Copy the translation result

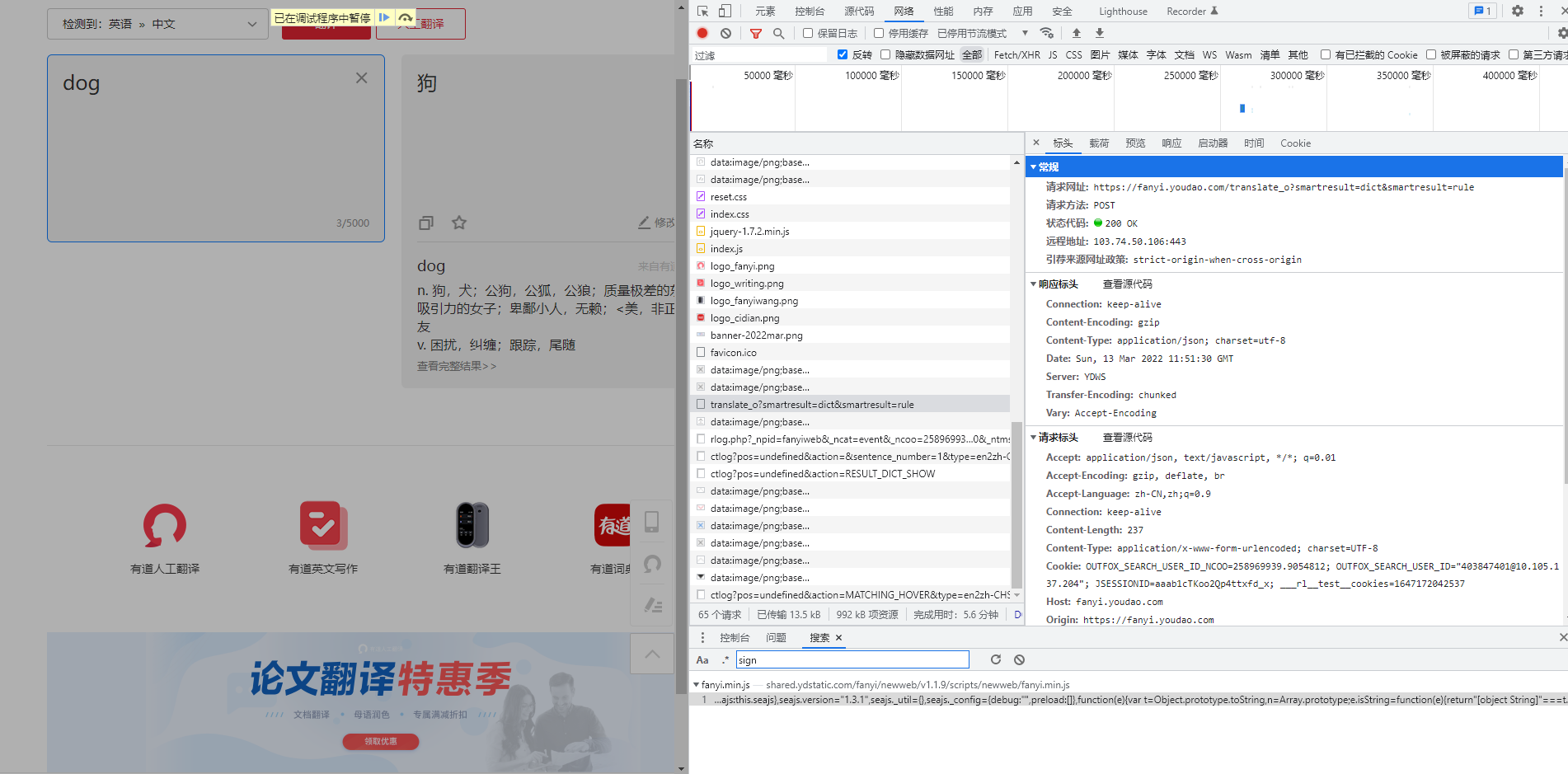pyautogui.click(x=426, y=223)
